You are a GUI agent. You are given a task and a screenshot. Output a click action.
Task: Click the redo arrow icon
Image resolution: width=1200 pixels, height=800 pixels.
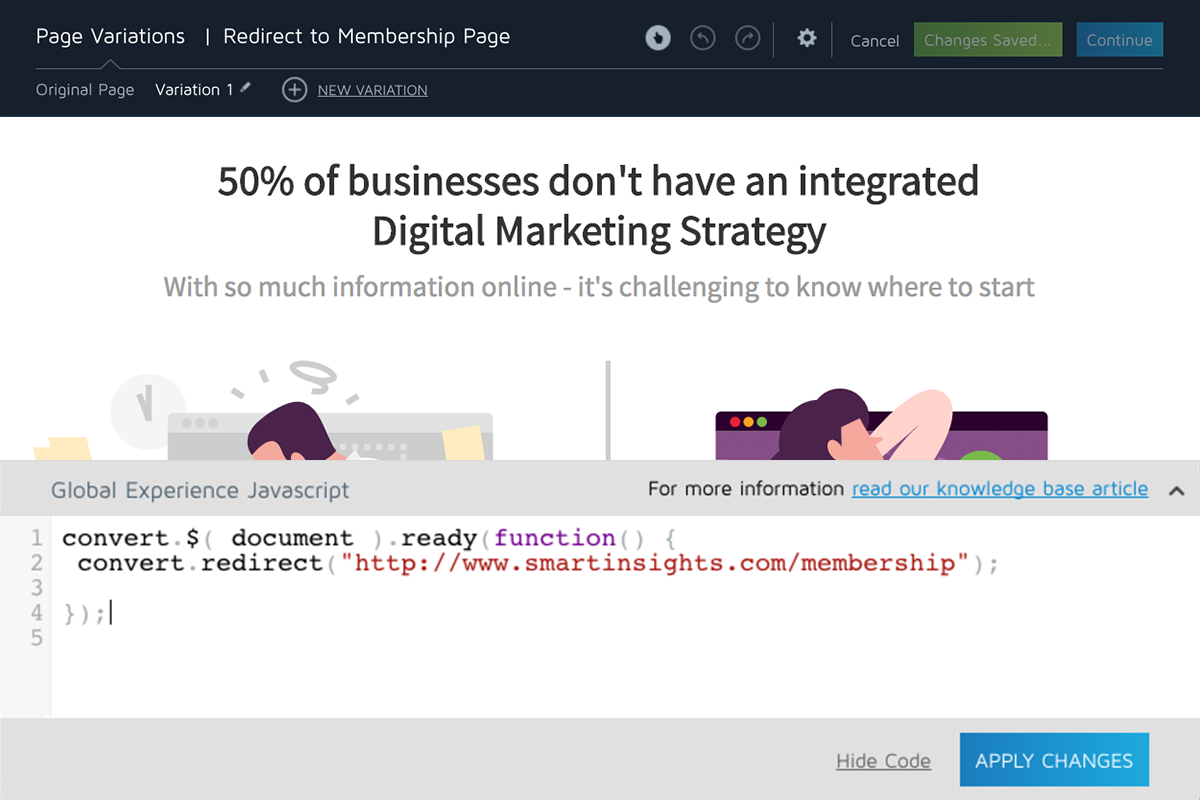point(747,38)
